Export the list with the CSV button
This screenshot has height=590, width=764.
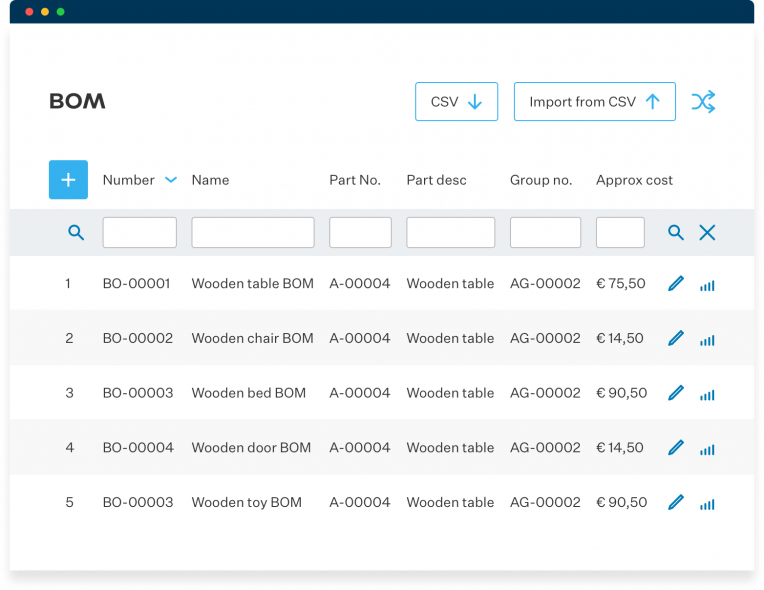pos(456,102)
